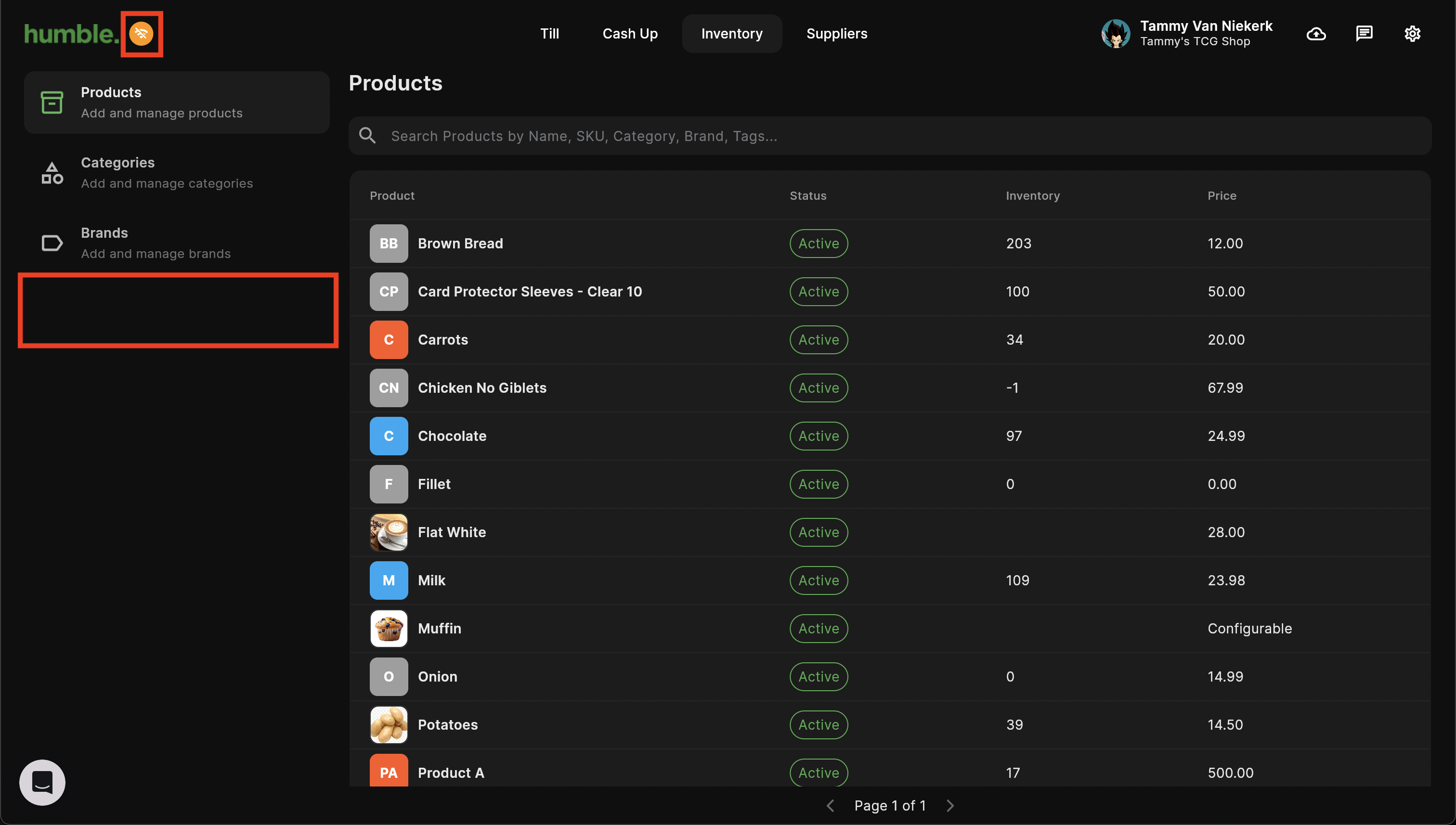Click the Active badge for Brown Bread

(819, 243)
